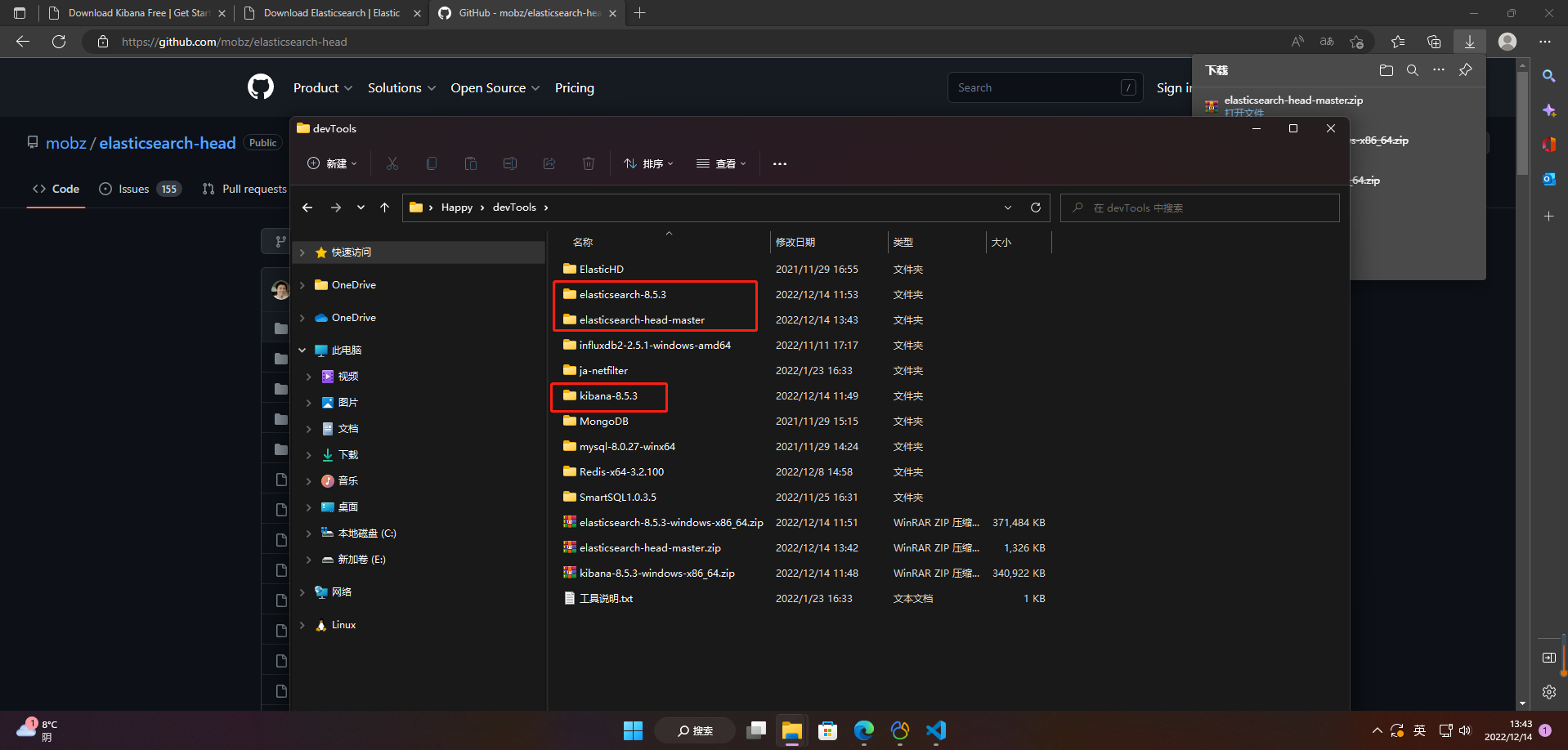1568x750 pixels.
Task: Click Edge sidebar search icon
Action: point(1548,76)
